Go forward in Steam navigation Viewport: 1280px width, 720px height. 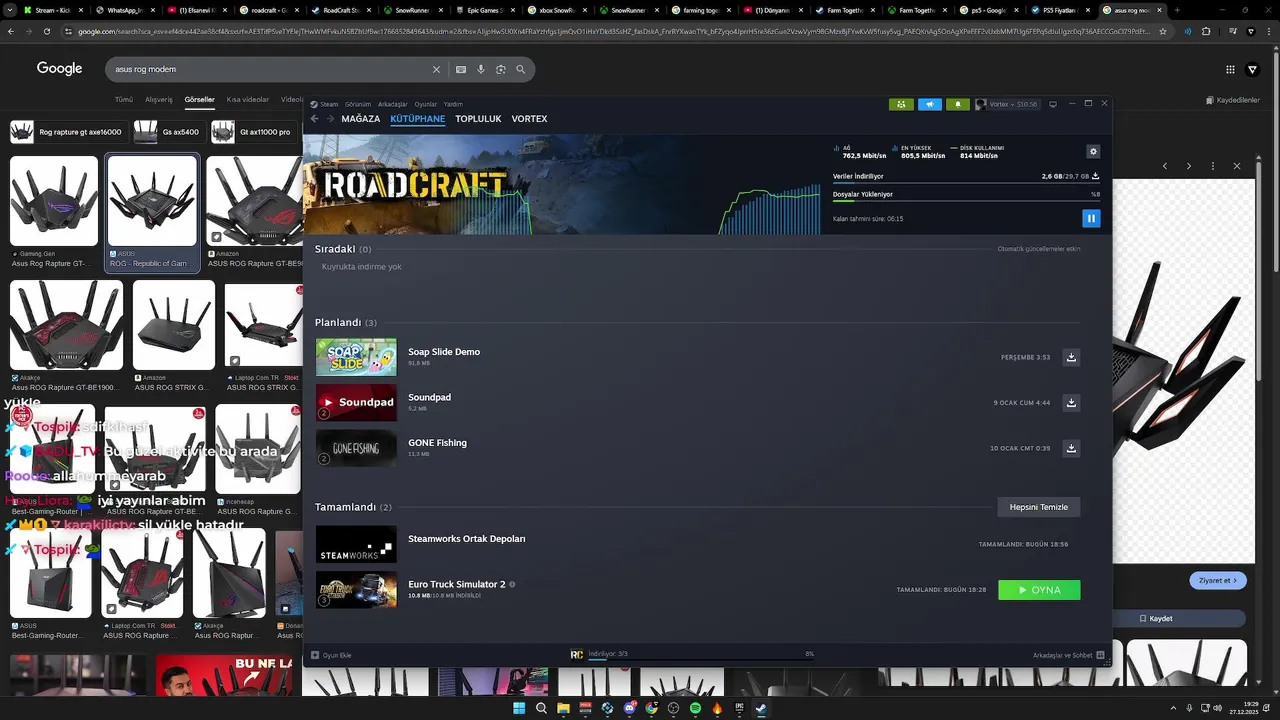click(x=330, y=118)
